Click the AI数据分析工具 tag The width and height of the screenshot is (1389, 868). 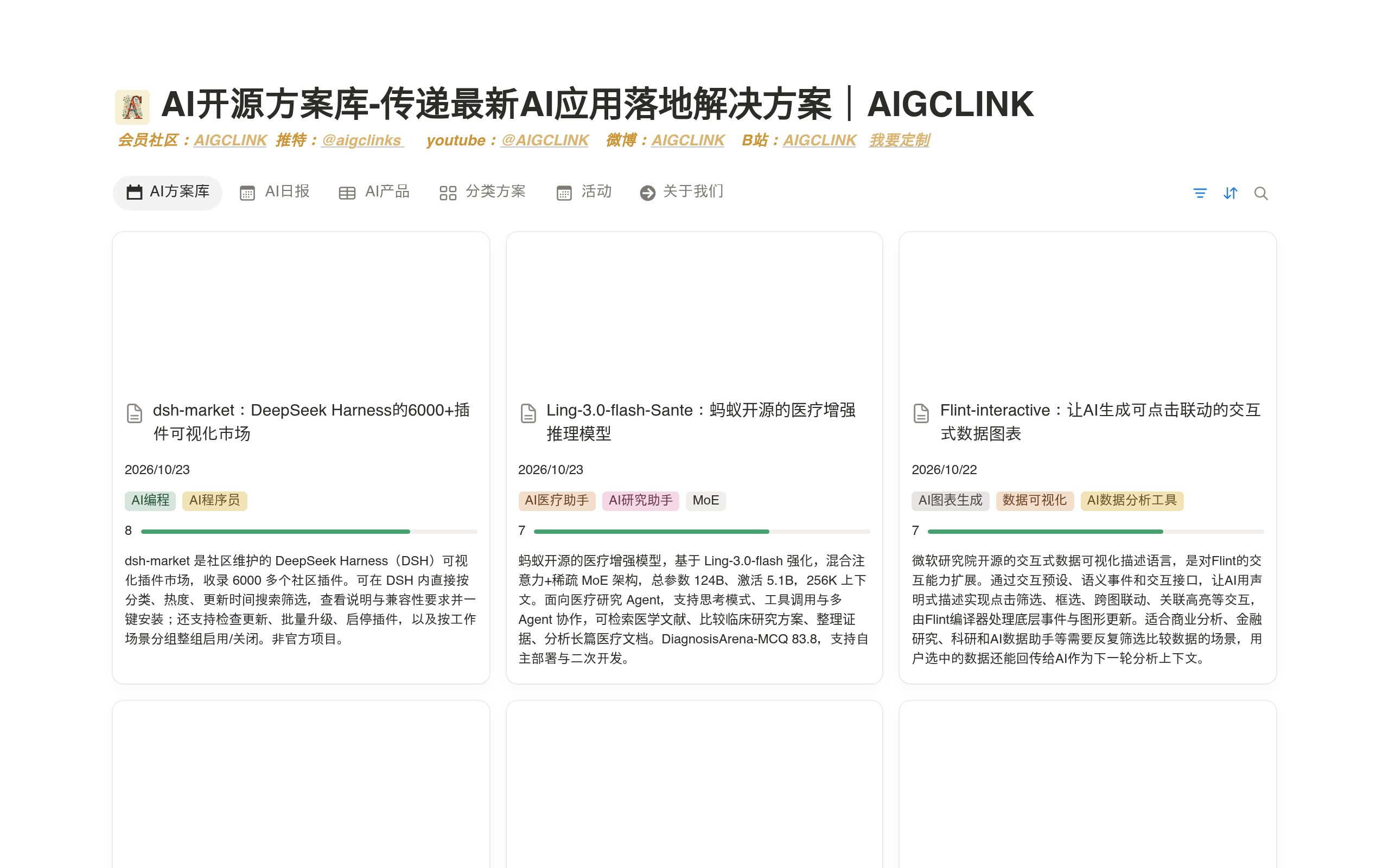[x=1132, y=501]
